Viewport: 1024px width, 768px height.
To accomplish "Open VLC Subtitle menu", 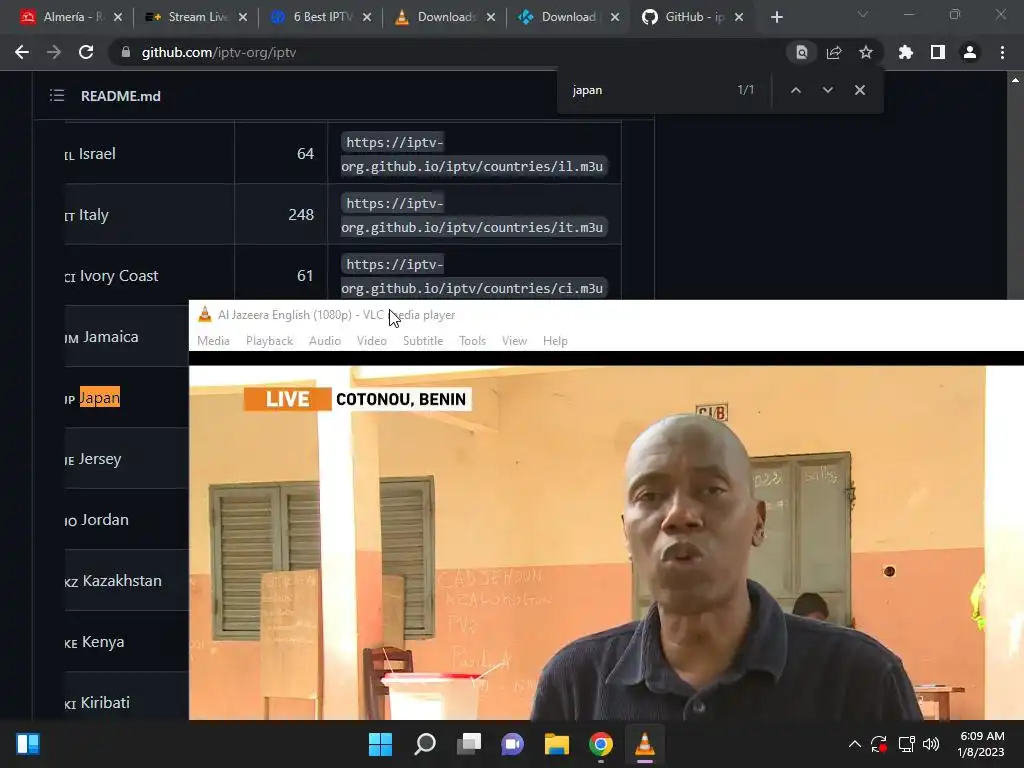I will click(x=423, y=341).
